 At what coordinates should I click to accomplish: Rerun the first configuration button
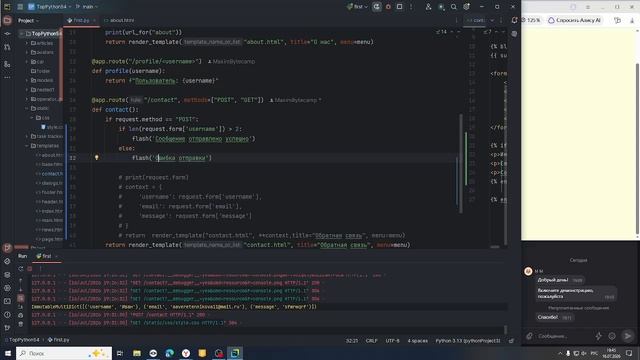(376, 7)
